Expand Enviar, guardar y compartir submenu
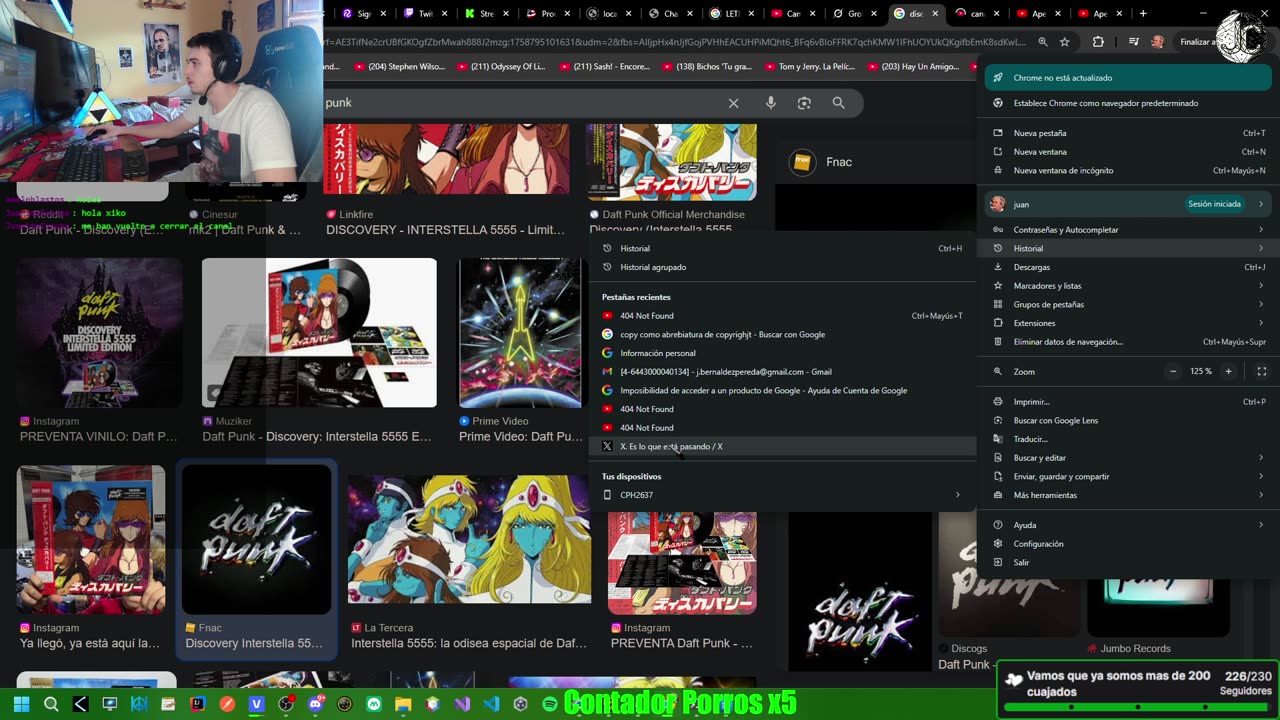The image size is (1280, 720). (1128, 477)
